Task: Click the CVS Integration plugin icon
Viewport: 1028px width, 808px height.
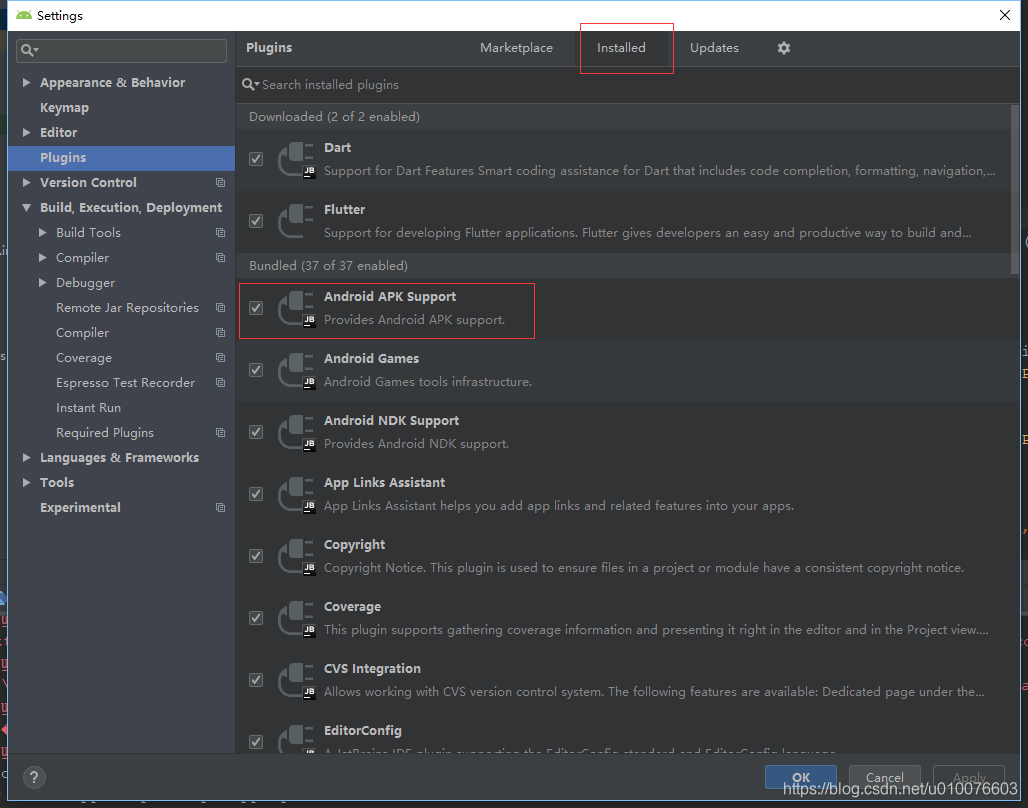Action: (297, 680)
